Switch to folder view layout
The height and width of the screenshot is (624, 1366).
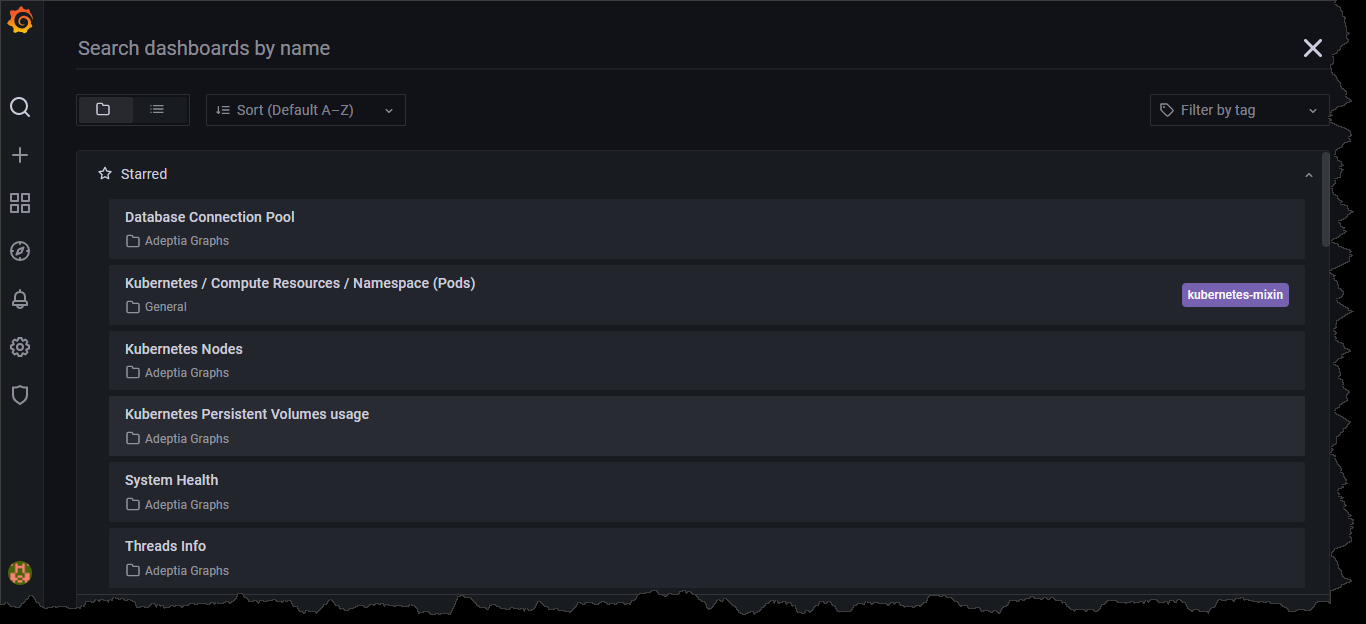[105, 110]
